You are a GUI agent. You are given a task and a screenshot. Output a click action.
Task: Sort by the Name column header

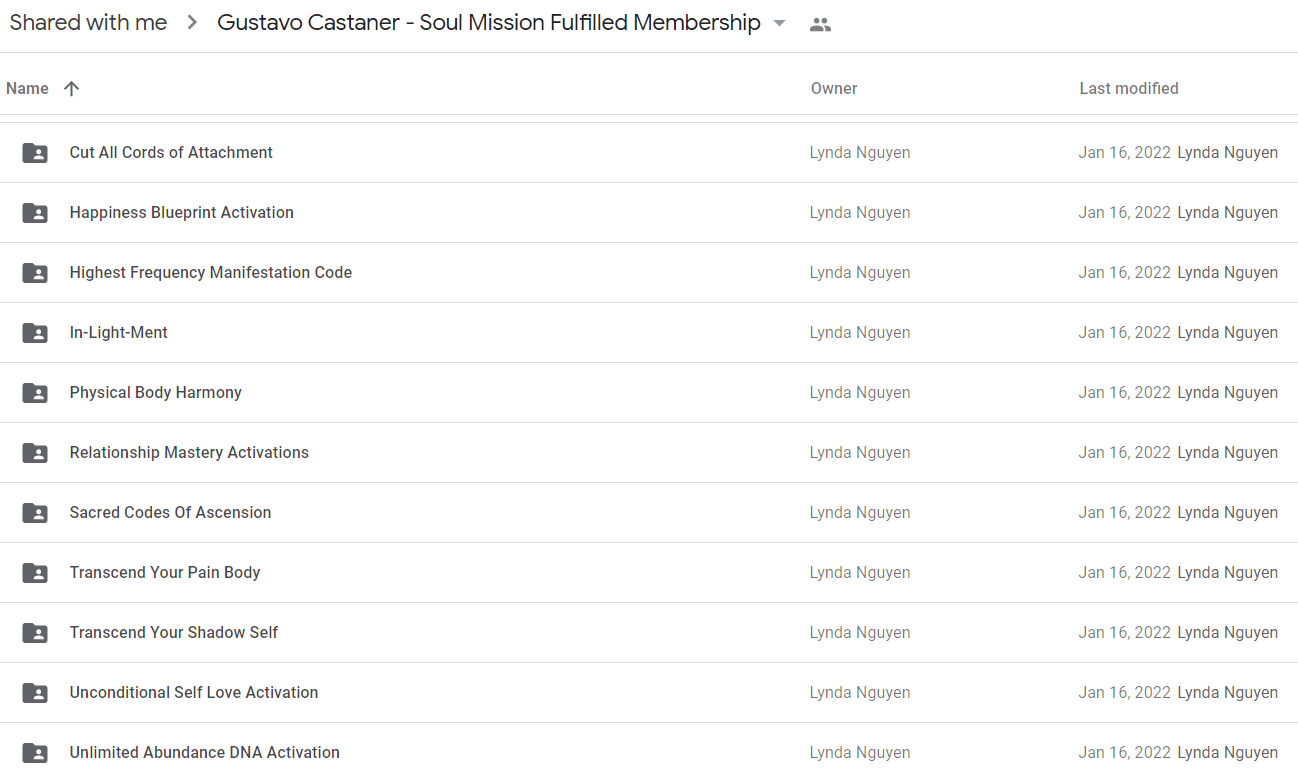point(27,88)
